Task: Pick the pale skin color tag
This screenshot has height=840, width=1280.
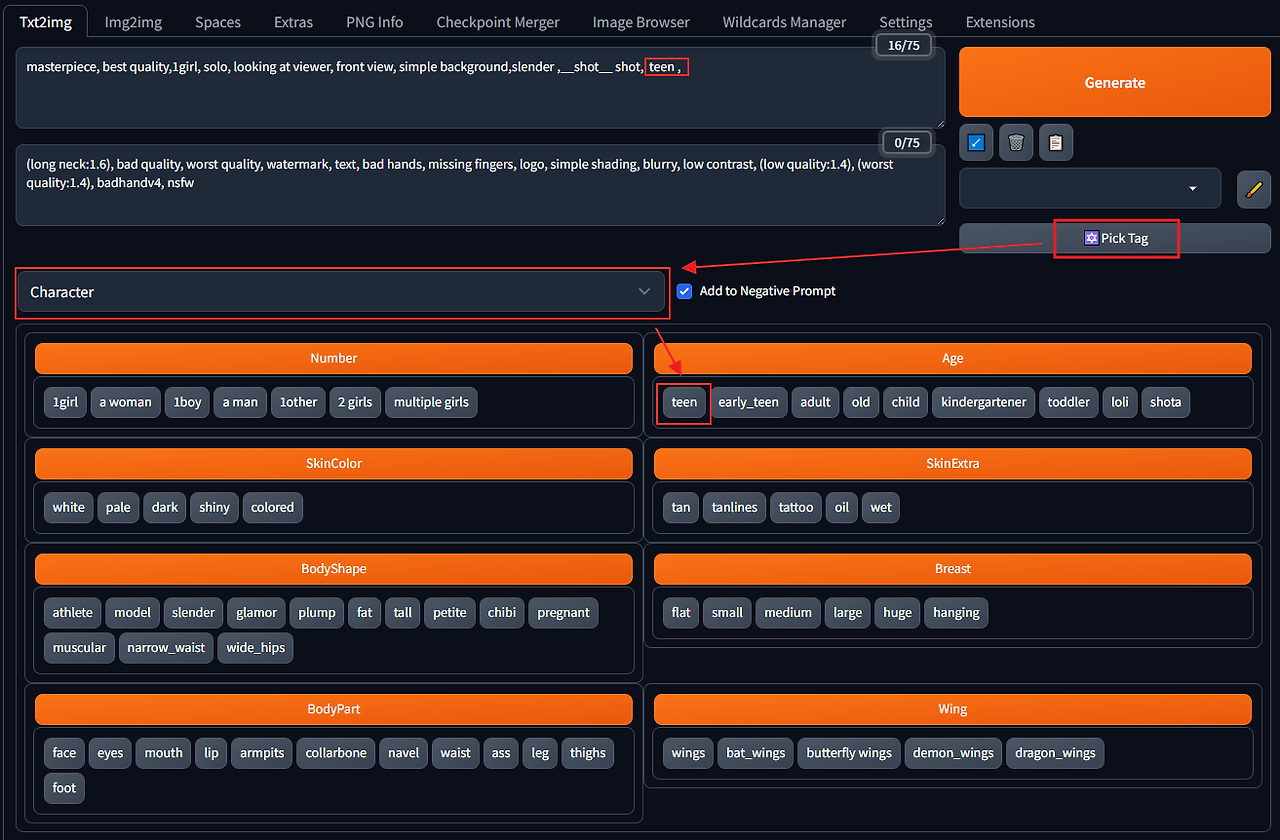Action: pos(118,507)
